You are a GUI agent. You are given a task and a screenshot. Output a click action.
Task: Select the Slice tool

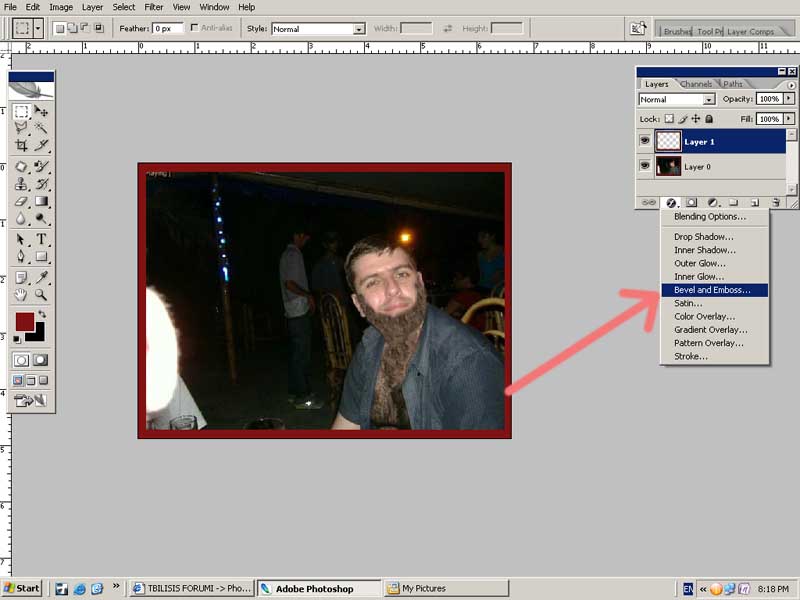point(41,145)
